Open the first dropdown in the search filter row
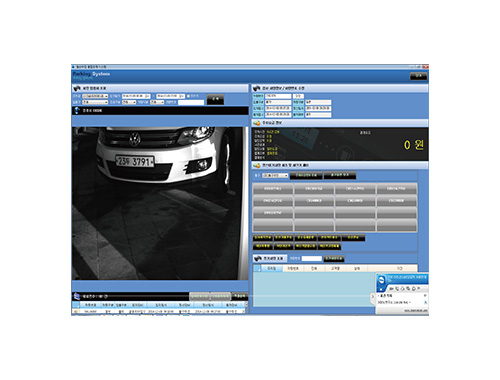 coord(95,96)
